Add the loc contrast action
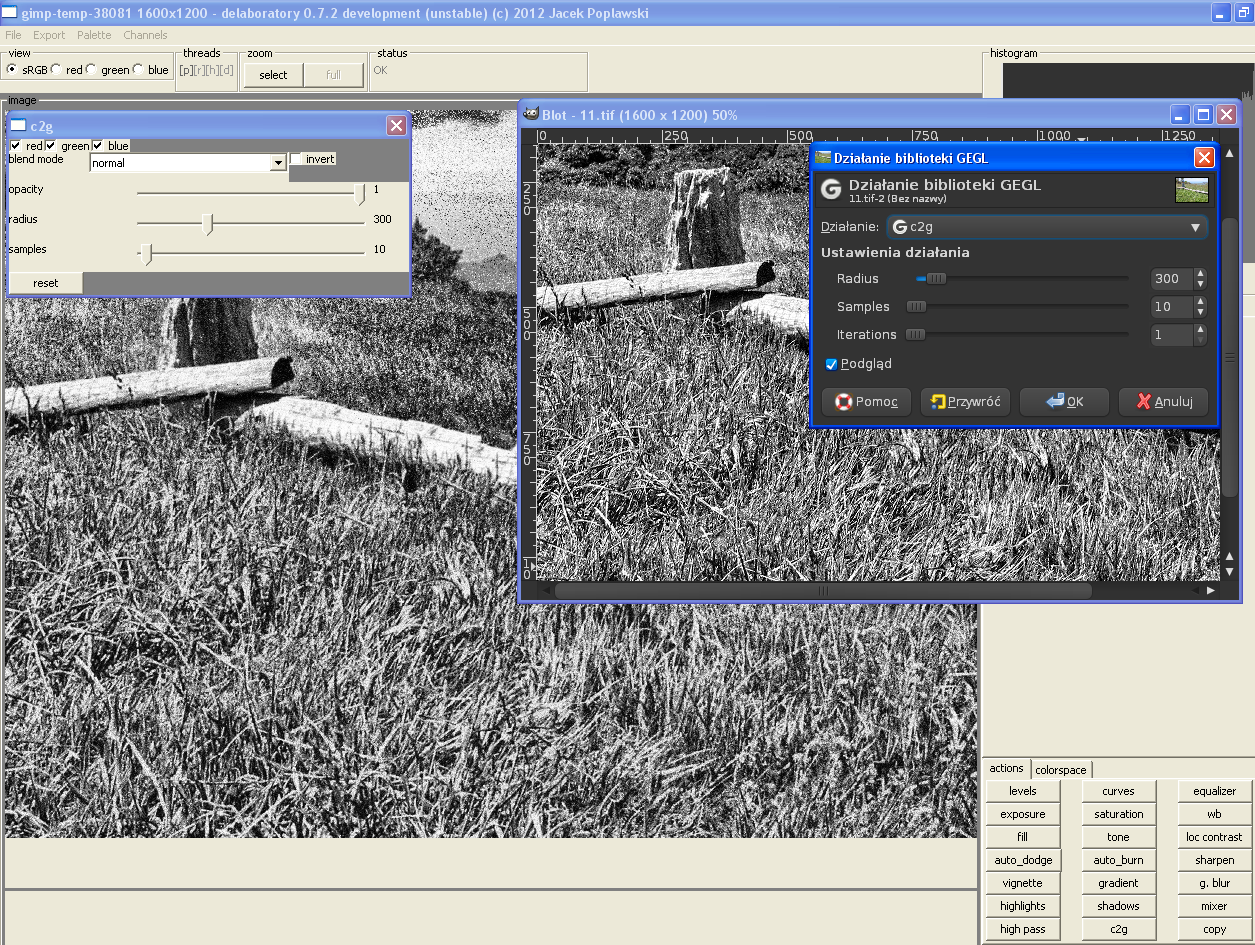The height and width of the screenshot is (945, 1255). (1214, 837)
